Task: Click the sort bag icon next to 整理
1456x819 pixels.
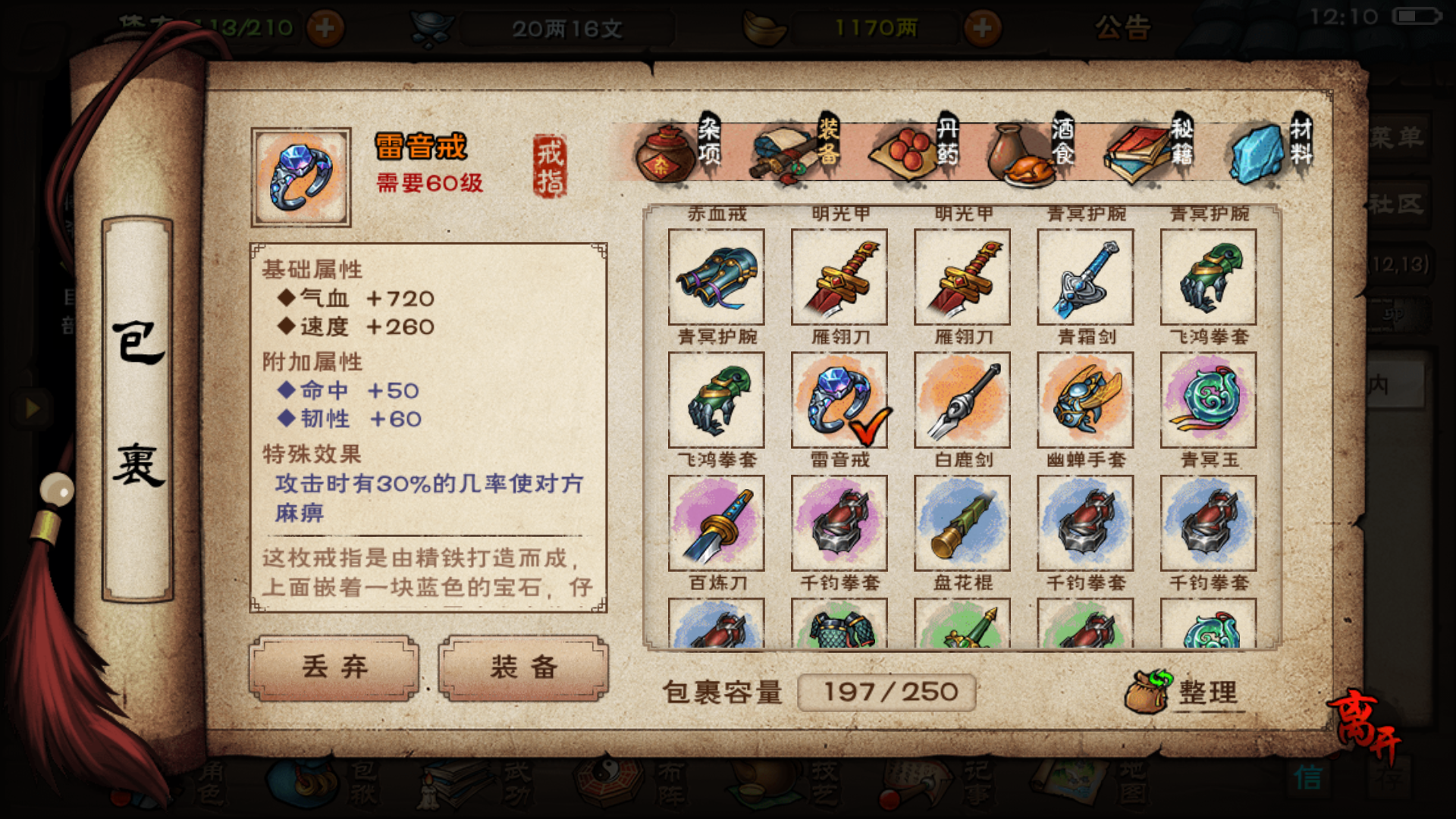Action: [1147, 691]
